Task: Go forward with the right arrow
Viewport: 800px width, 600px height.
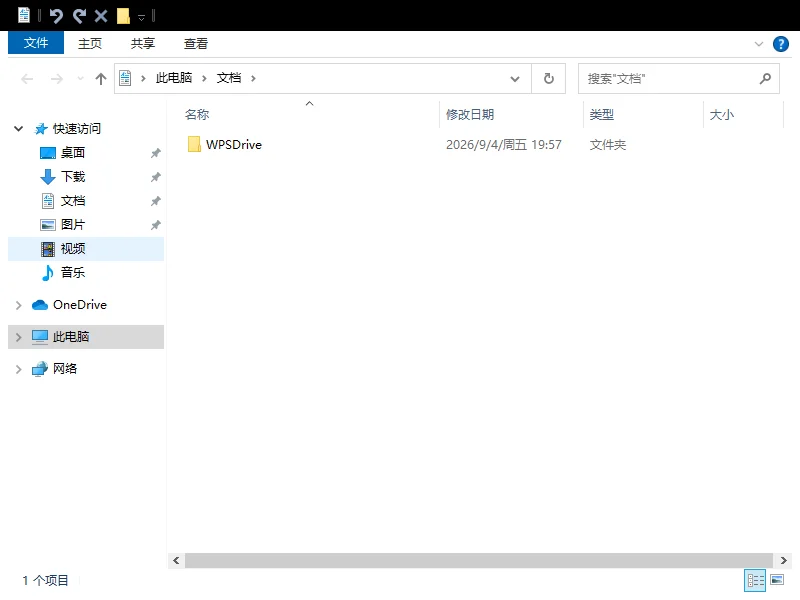Action: [57, 79]
